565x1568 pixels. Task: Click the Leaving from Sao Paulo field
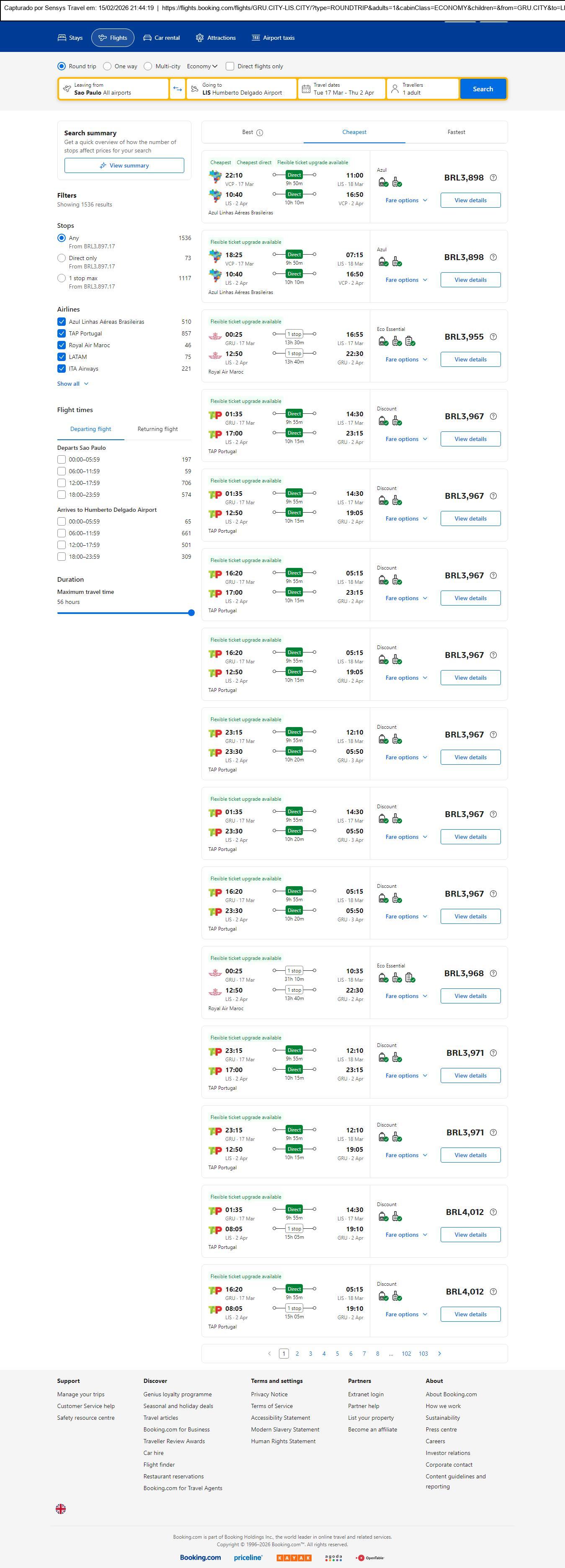tap(113, 89)
